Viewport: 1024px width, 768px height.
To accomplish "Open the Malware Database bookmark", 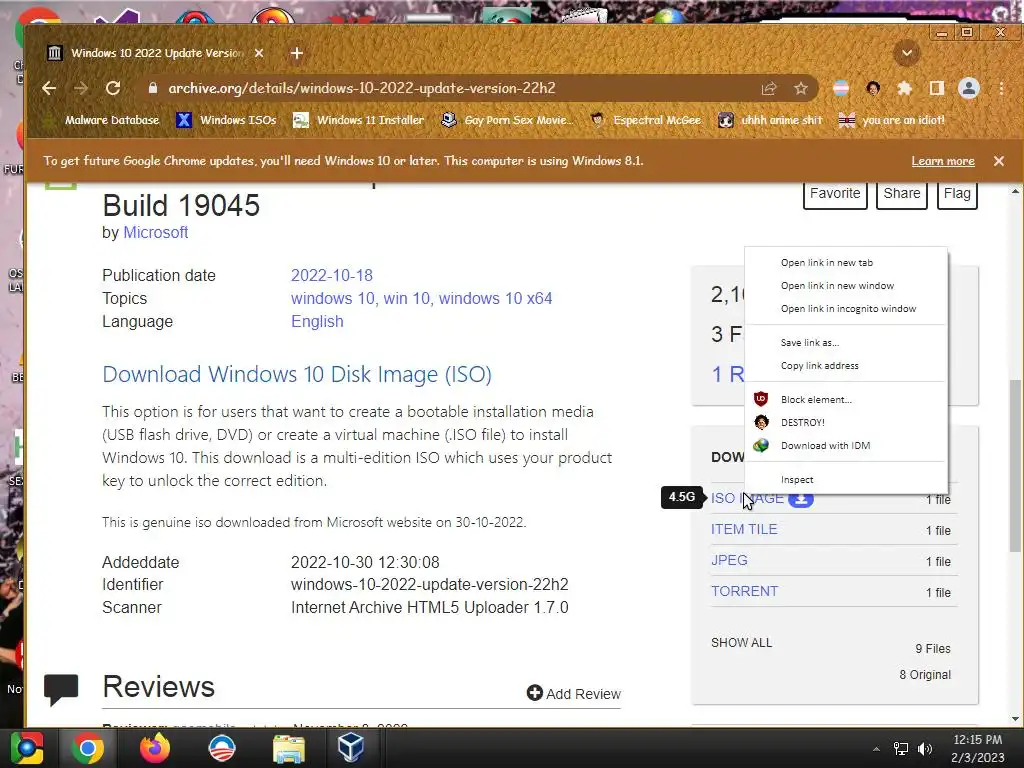I will [102, 120].
